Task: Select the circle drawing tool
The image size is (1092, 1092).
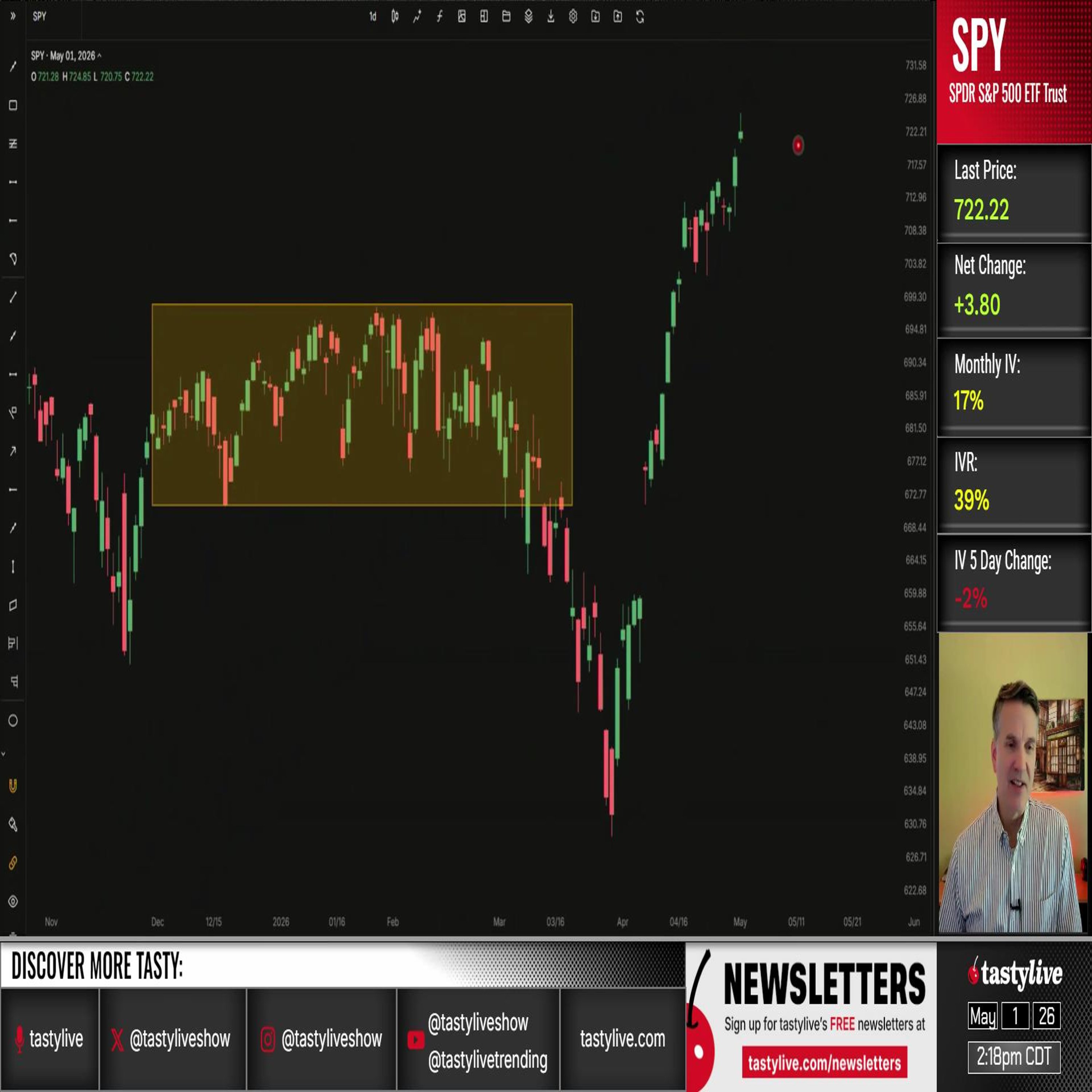Action: pyautogui.click(x=13, y=721)
